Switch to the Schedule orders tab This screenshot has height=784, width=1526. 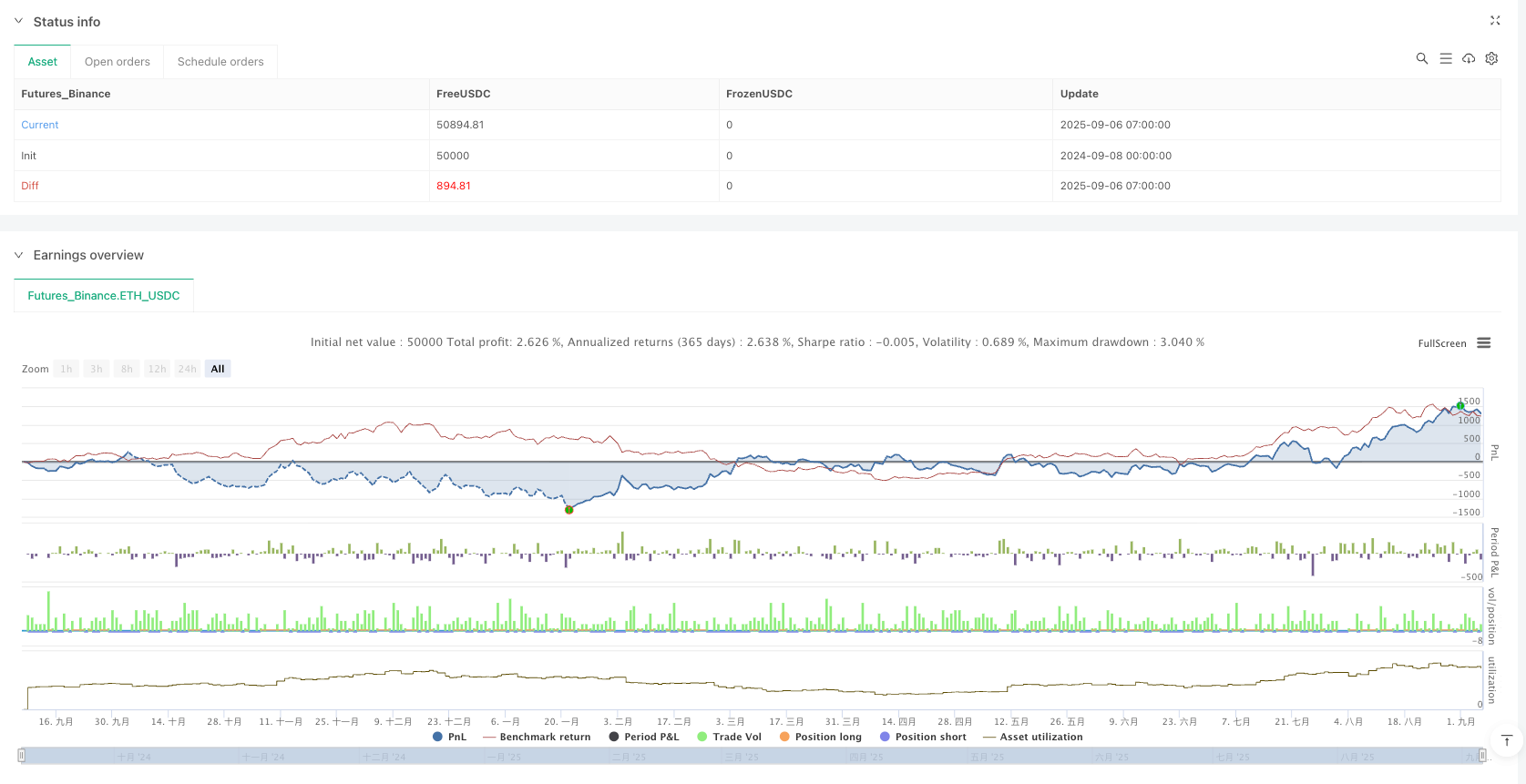click(x=220, y=62)
